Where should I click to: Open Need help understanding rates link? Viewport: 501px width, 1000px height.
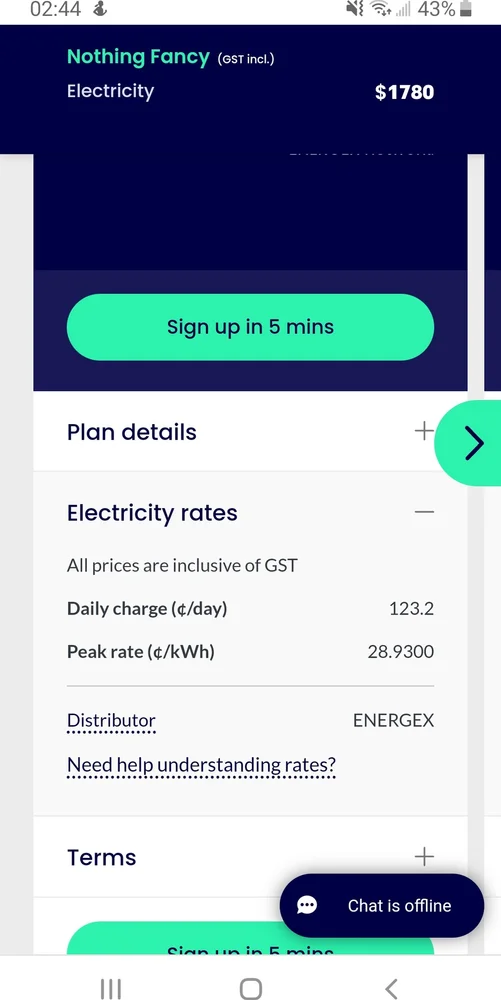[x=201, y=764]
